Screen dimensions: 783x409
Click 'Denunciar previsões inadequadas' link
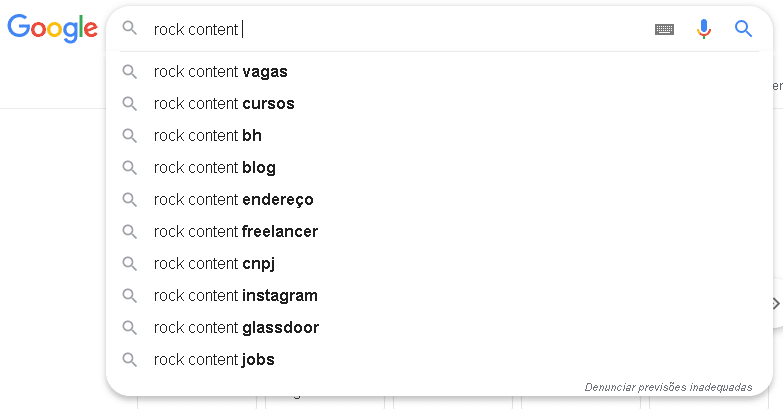pos(668,387)
